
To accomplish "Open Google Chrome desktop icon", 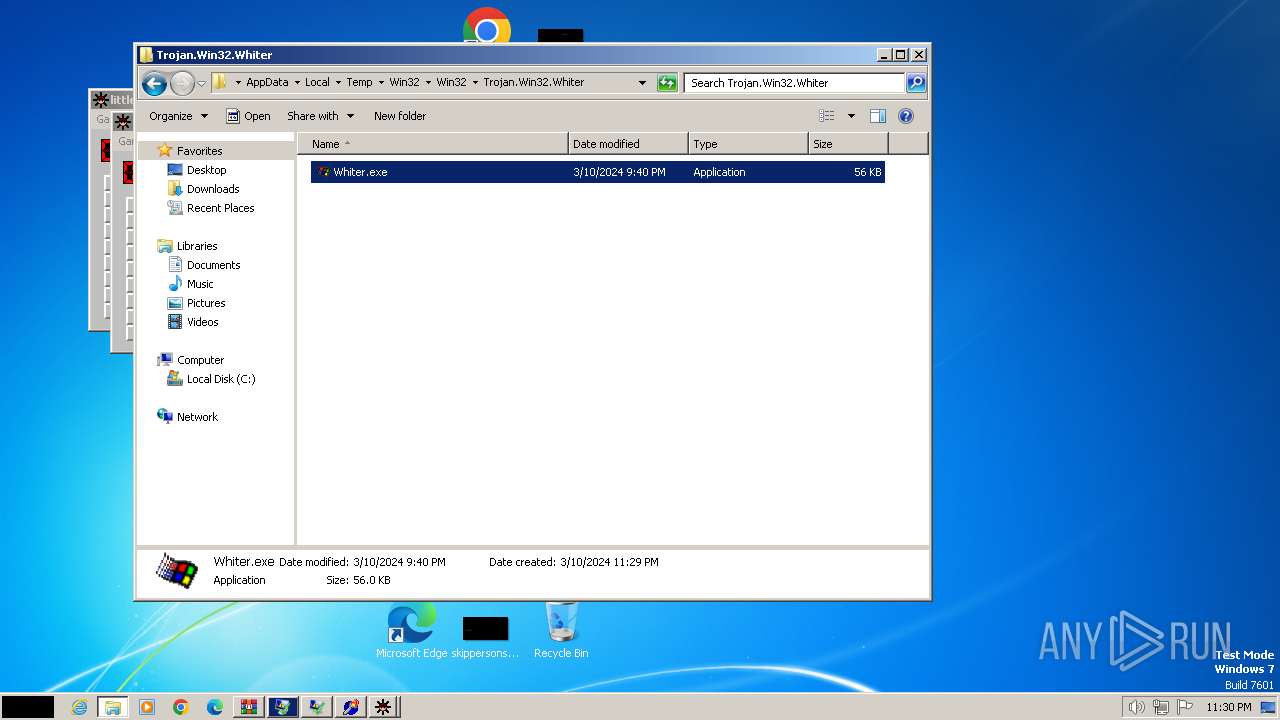I will click(x=487, y=26).
